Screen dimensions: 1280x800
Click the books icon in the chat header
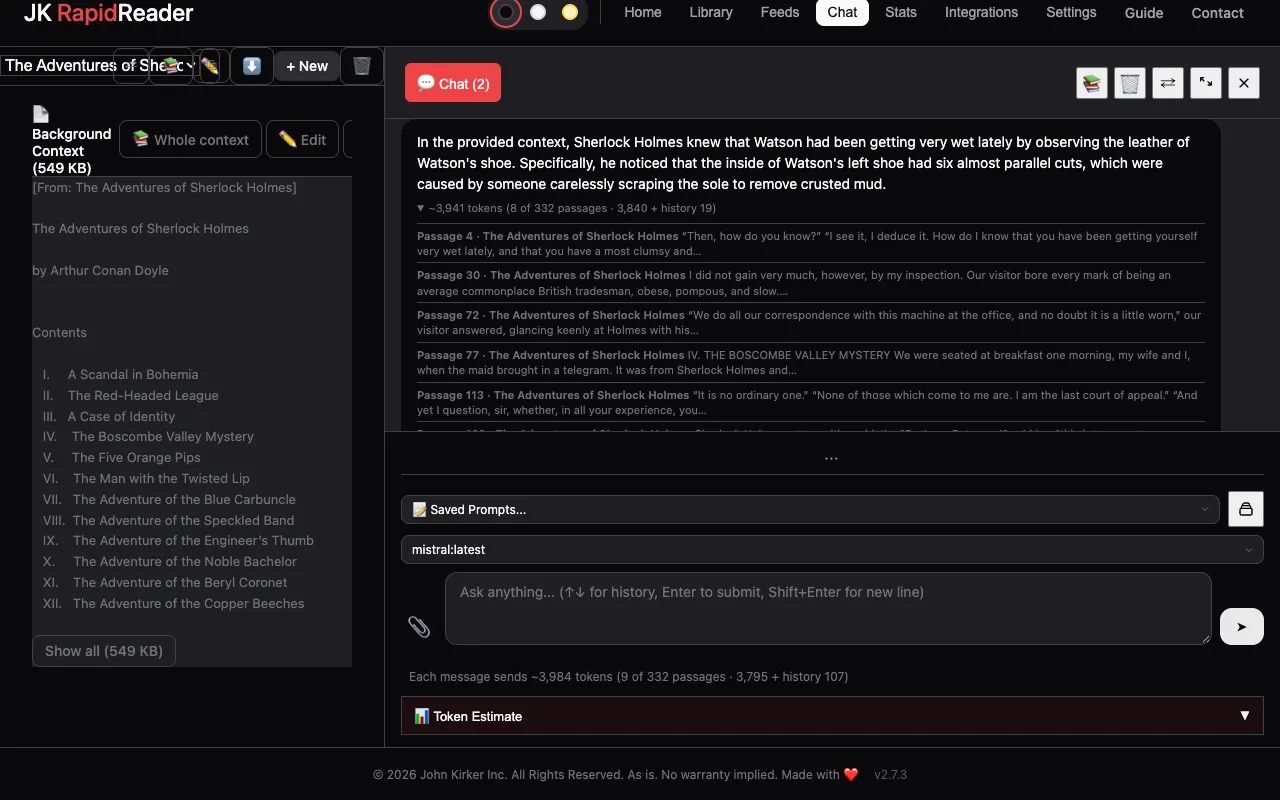(x=1092, y=83)
